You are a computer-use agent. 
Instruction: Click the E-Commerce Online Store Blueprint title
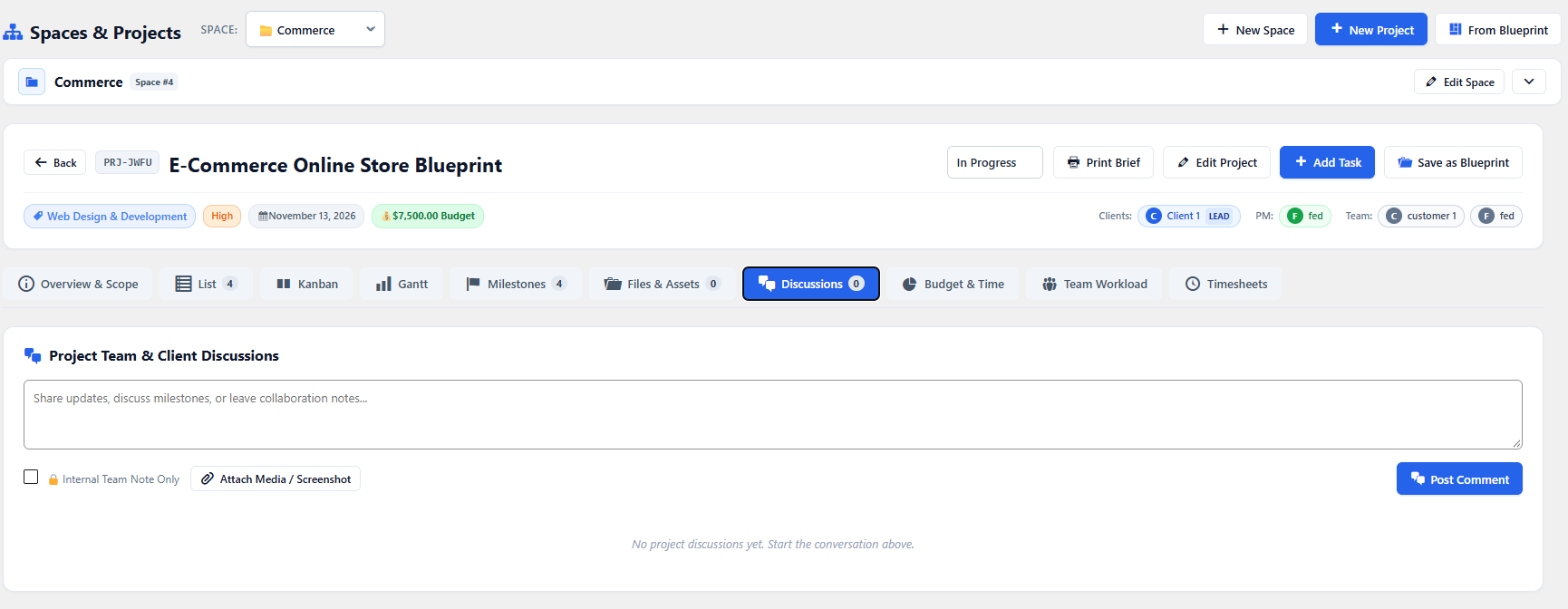pos(335,165)
